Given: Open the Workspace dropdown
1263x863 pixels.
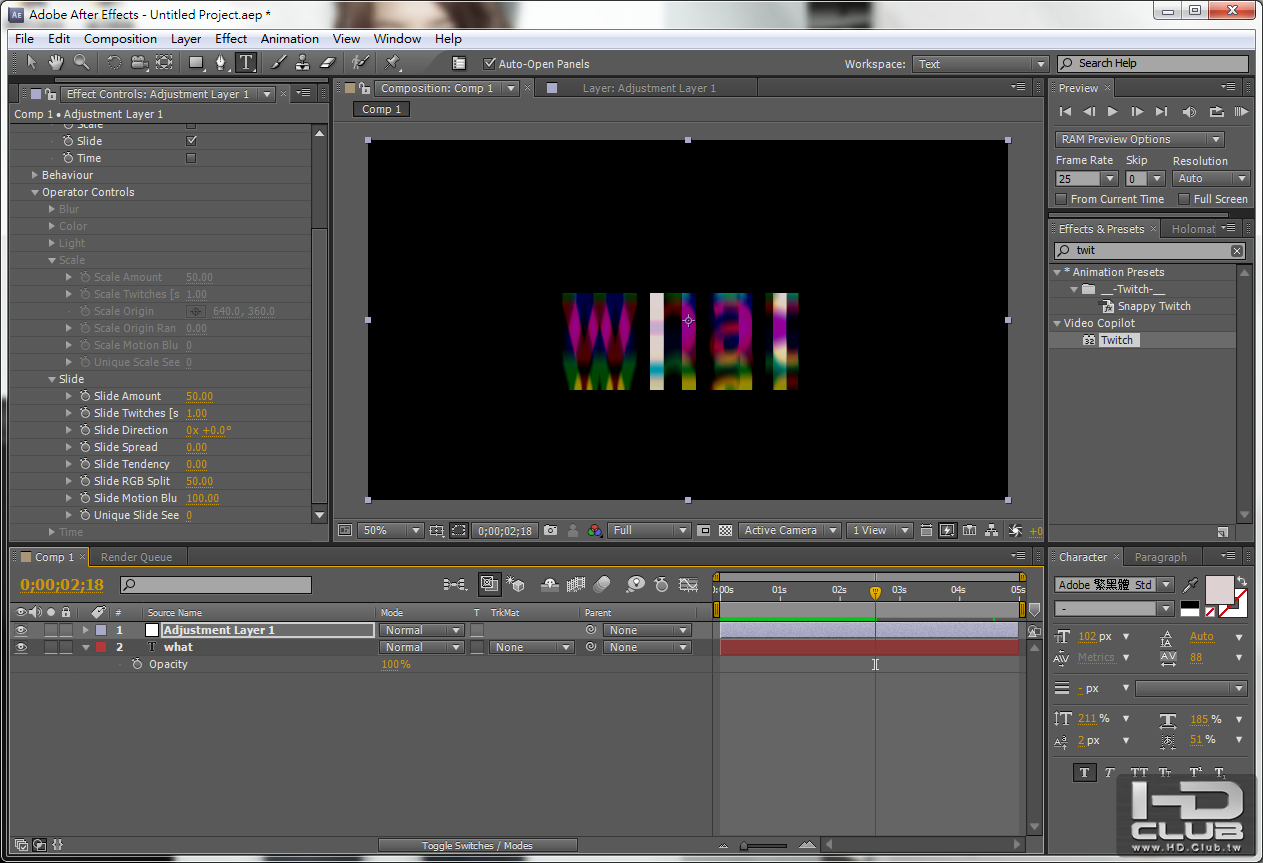Looking at the screenshot, I should click(980, 64).
